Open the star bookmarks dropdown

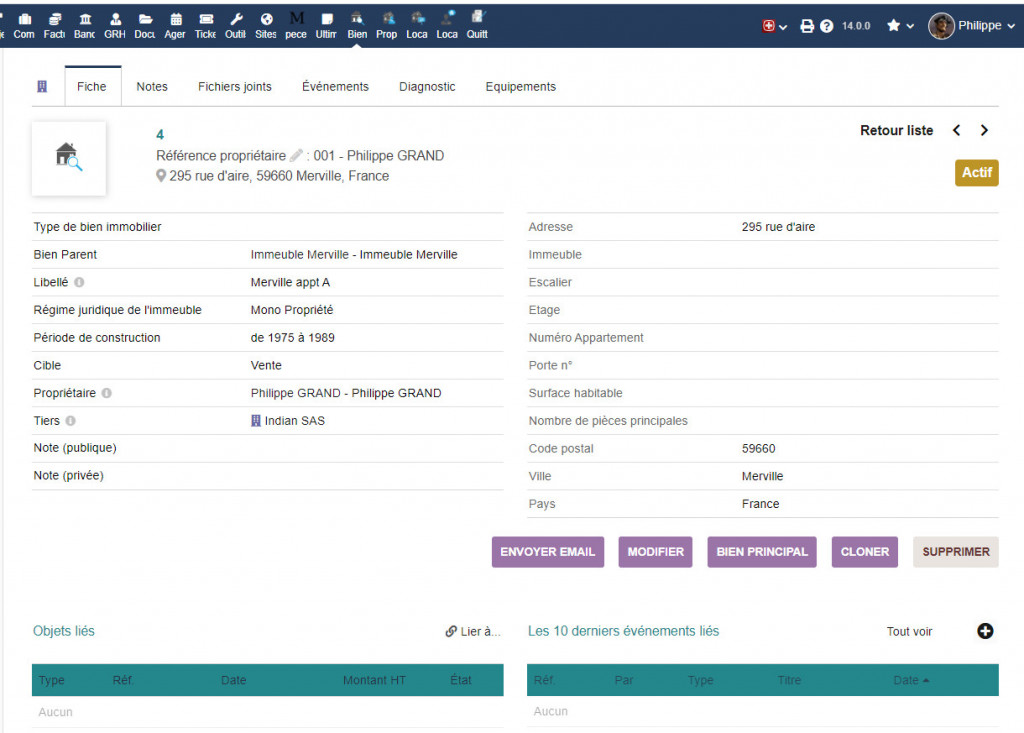[900, 26]
